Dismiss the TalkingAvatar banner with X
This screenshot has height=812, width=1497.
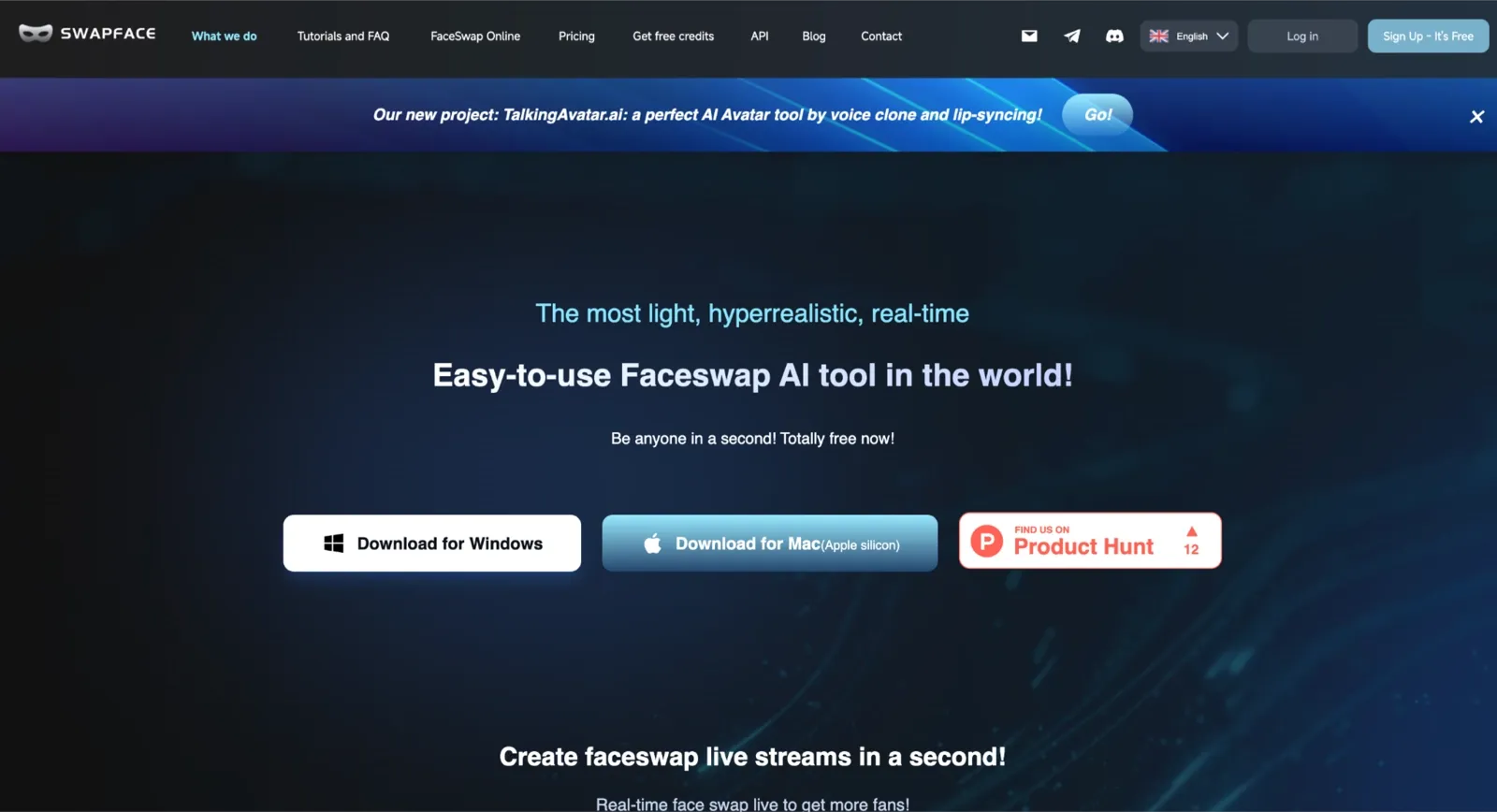[1476, 116]
